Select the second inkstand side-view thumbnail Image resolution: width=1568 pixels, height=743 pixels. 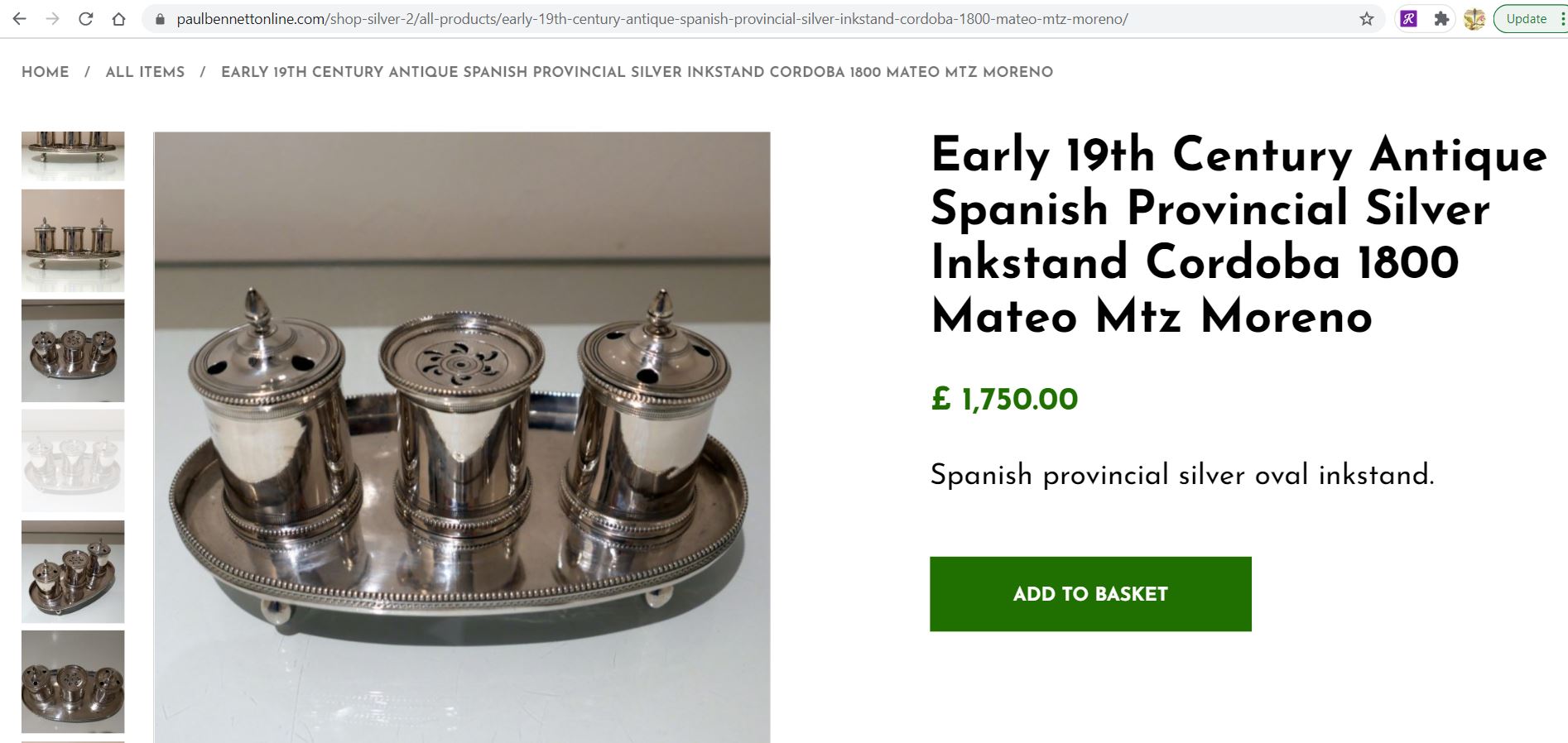click(x=73, y=240)
